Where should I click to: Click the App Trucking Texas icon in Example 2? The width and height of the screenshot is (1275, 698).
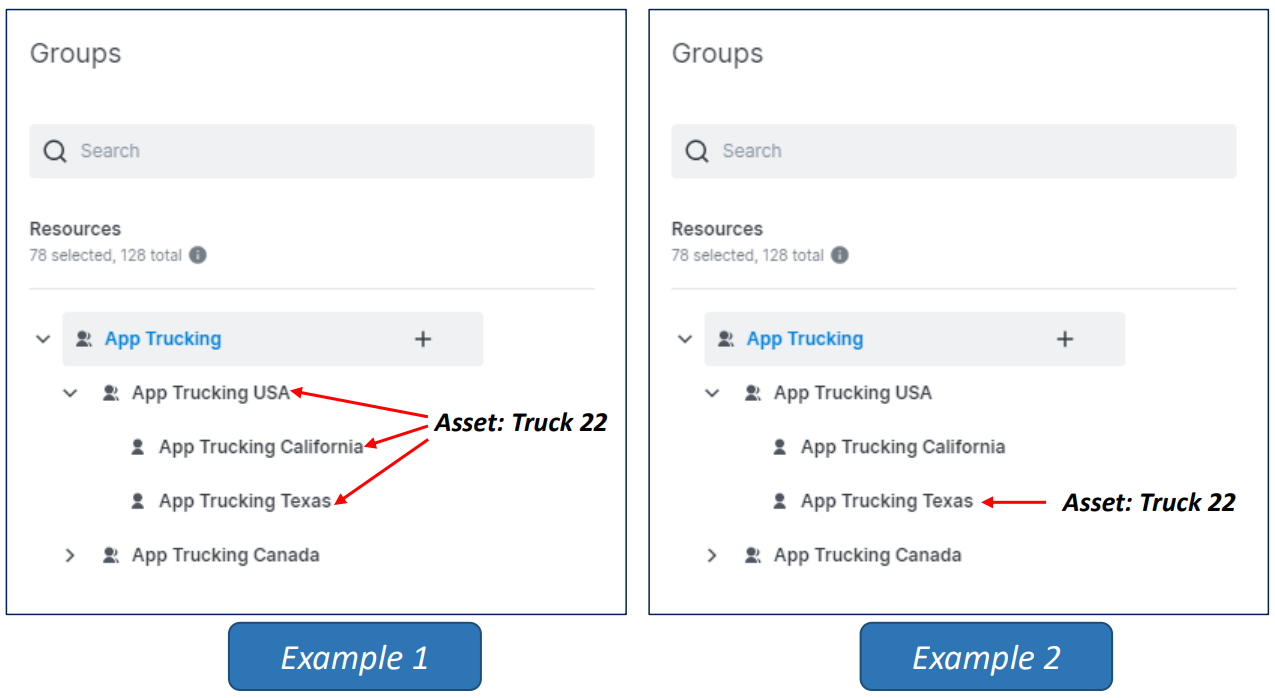tap(779, 500)
